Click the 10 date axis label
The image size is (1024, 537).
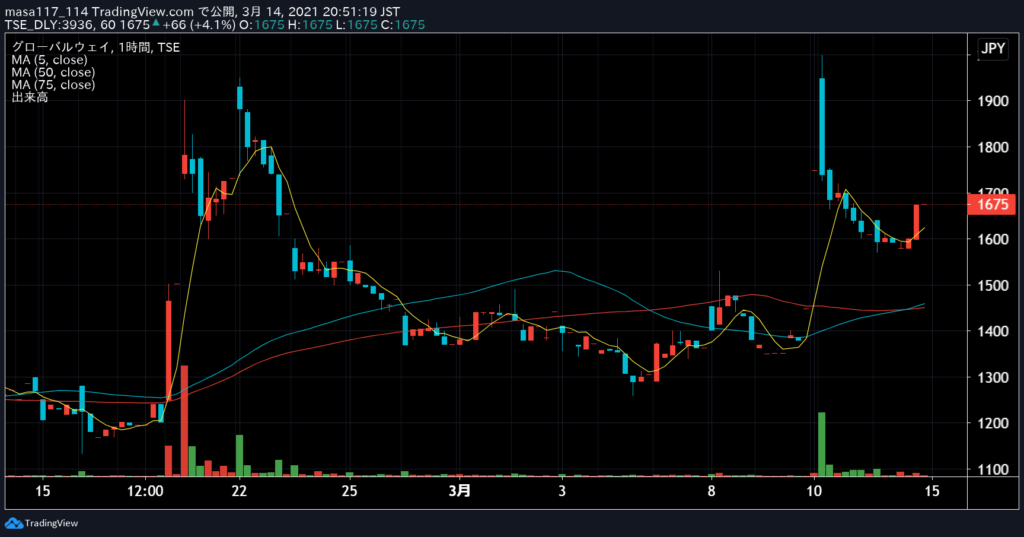[x=814, y=491]
